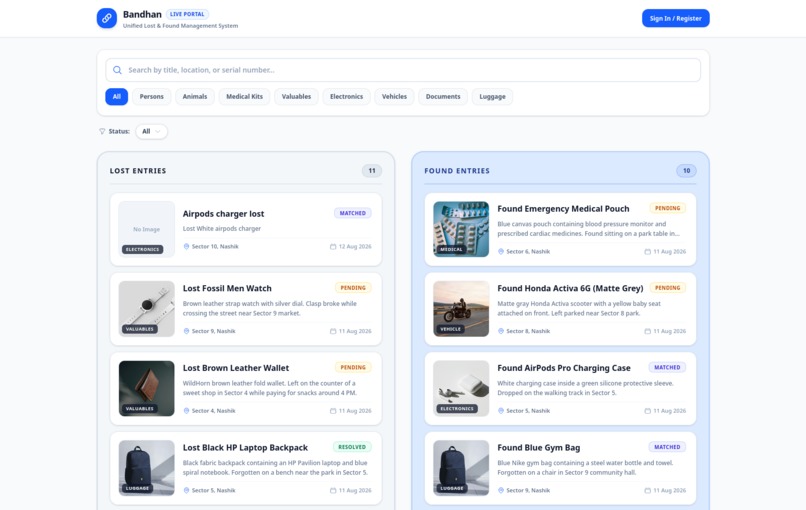Click calendar icon in Found Honda Activa card
The width and height of the screenshot is (806, 510).
coord(647,331)
